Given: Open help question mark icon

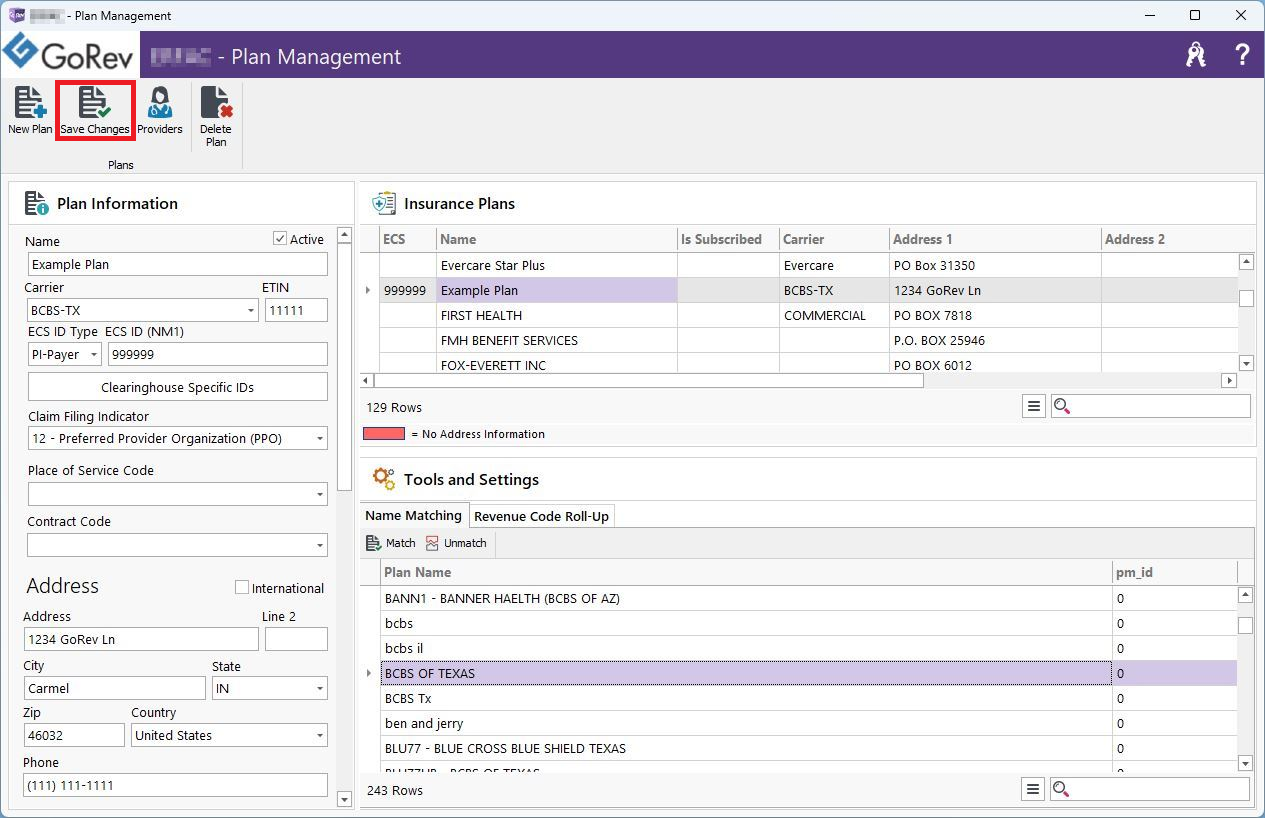Looking at the screenshot, I should pyautogui.click(x=1242, y=55).
